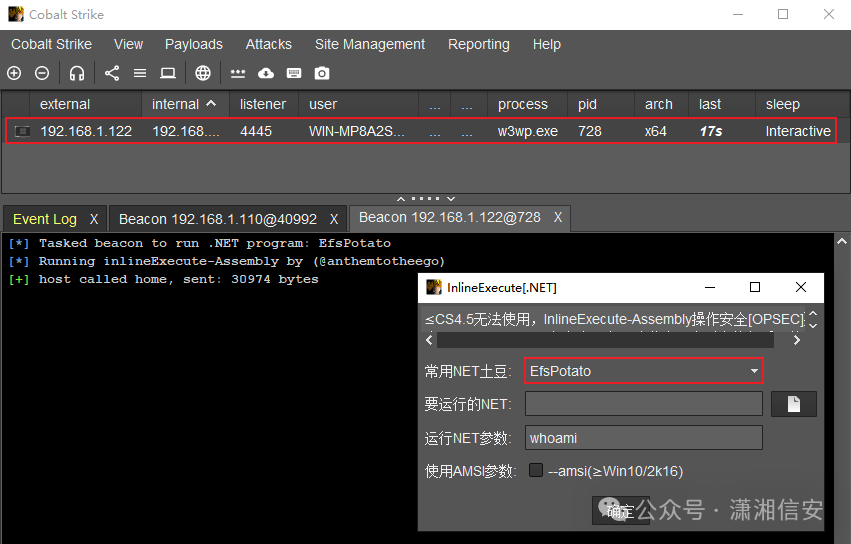This screenshot has height=544, width=851.
Task: Open the Reporting menu
Action: tap(479, 45)
